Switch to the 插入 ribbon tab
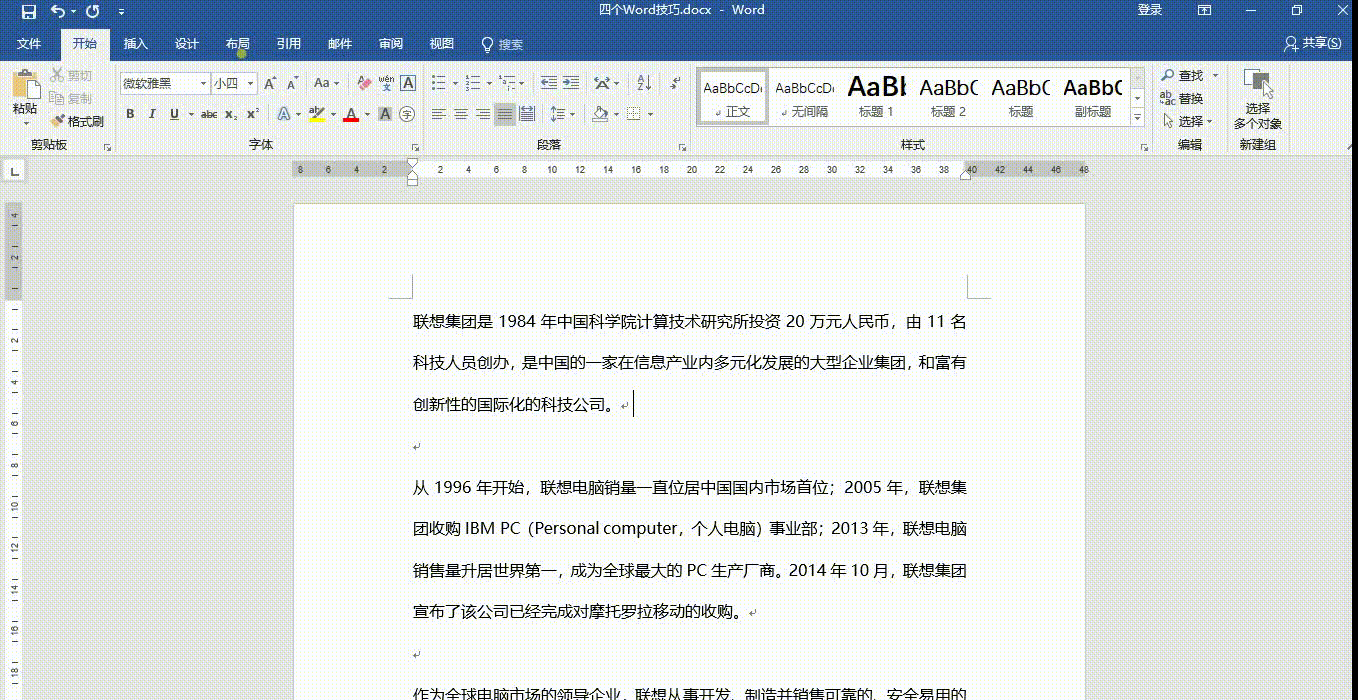This screenshot has width=1358, height=700. pyautogui.click(x=135, y=44)
